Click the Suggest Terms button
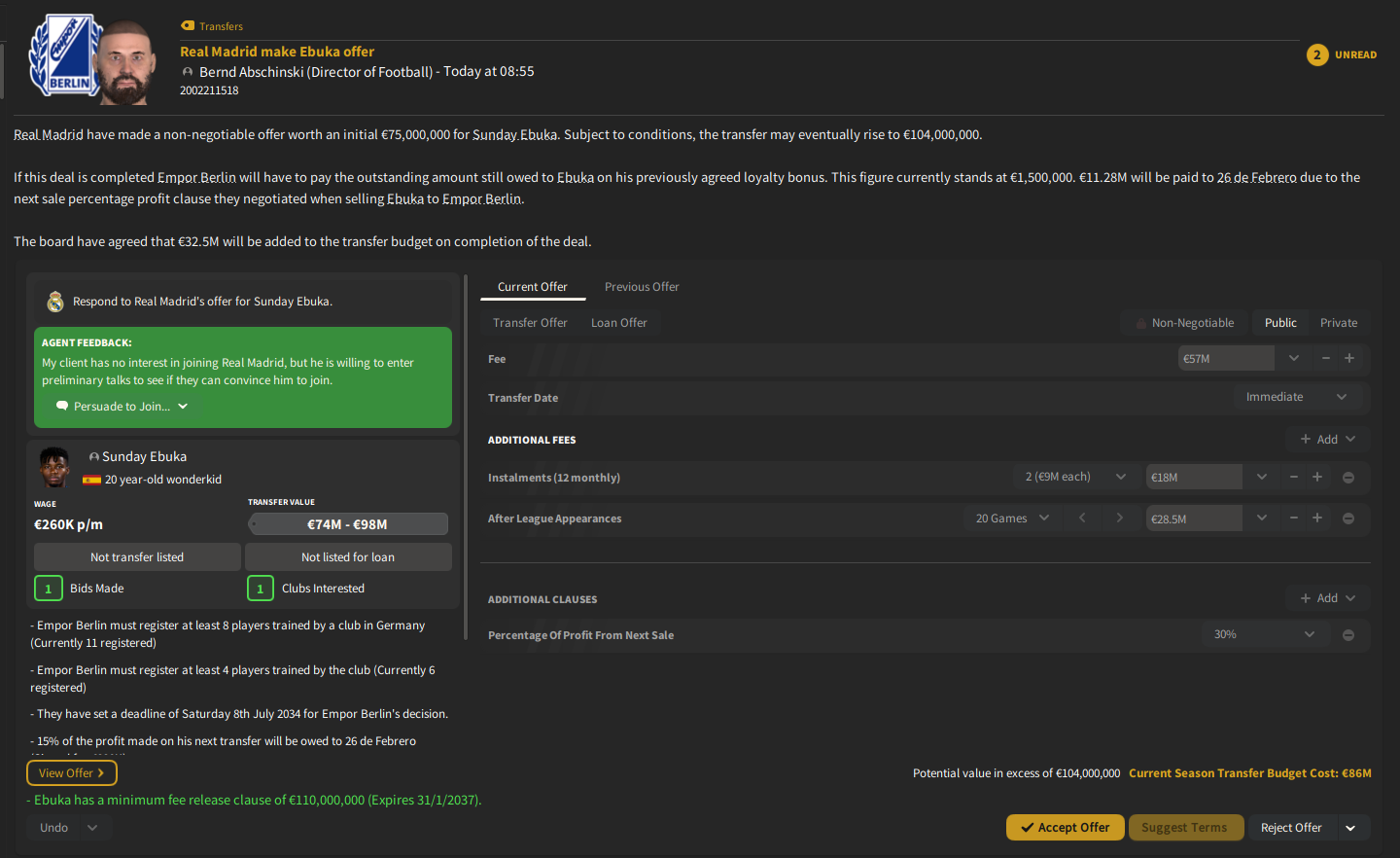Image resolution: width=1400 pixels, height=858 pixels. [x=1185, y=828]
